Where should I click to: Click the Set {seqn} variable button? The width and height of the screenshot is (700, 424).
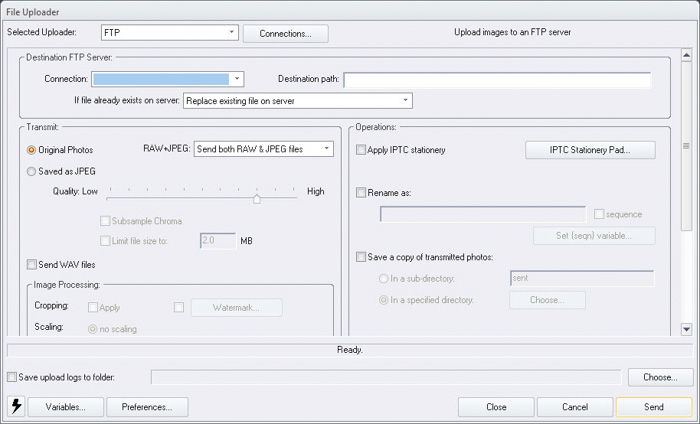594,236
